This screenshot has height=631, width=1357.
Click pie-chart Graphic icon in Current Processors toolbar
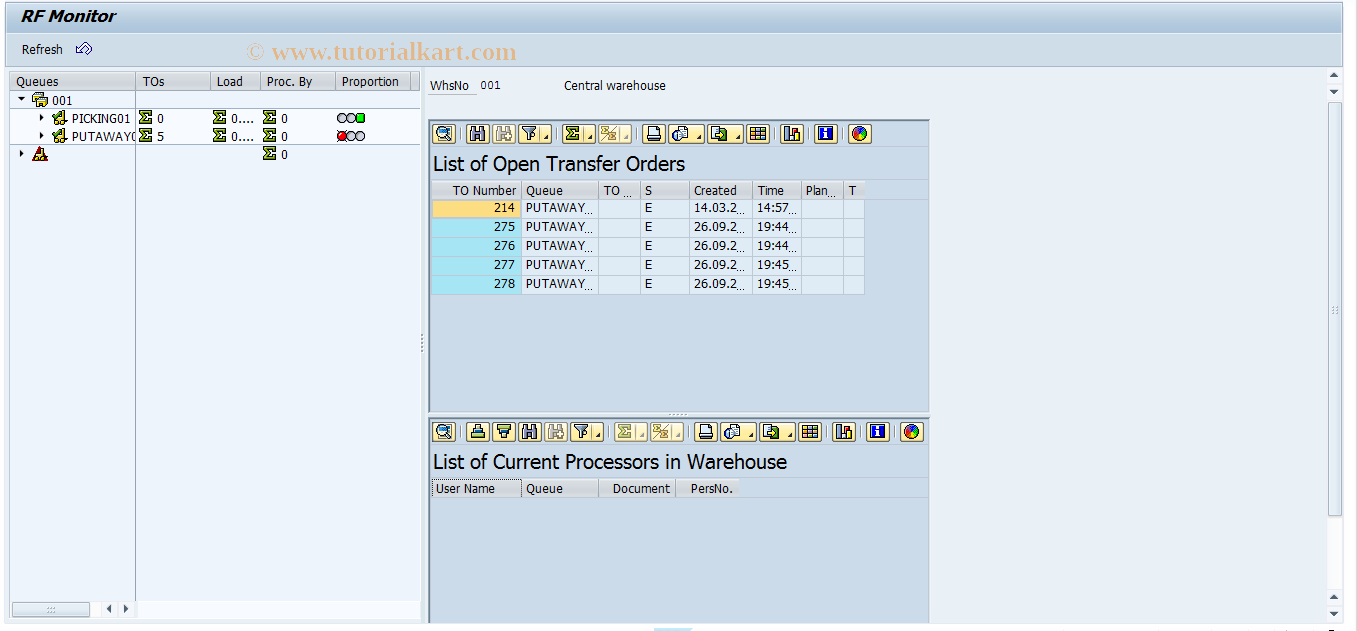click(x=911, y=432)
